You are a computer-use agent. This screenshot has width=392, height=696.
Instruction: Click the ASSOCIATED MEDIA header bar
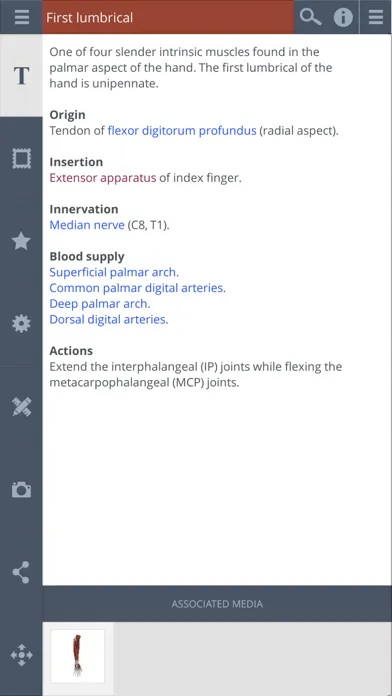point(217,604)
